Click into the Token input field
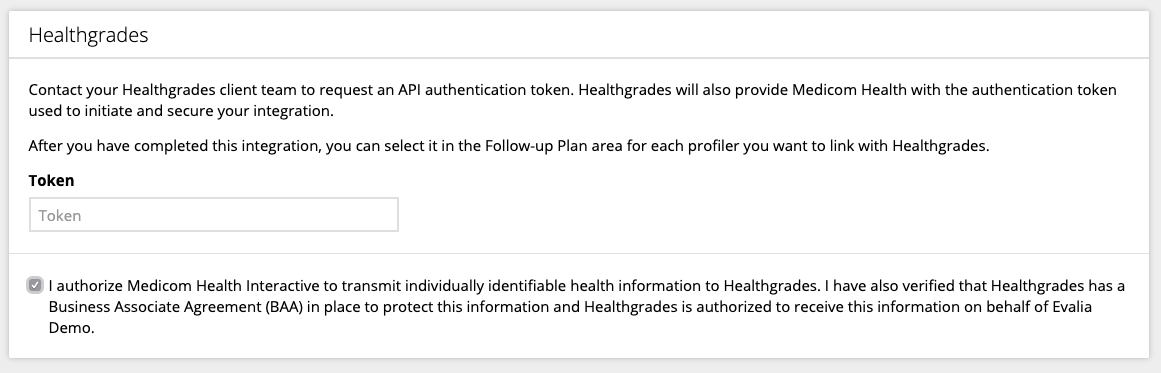This screenshot has height=373, width=1161. [213, 215]
